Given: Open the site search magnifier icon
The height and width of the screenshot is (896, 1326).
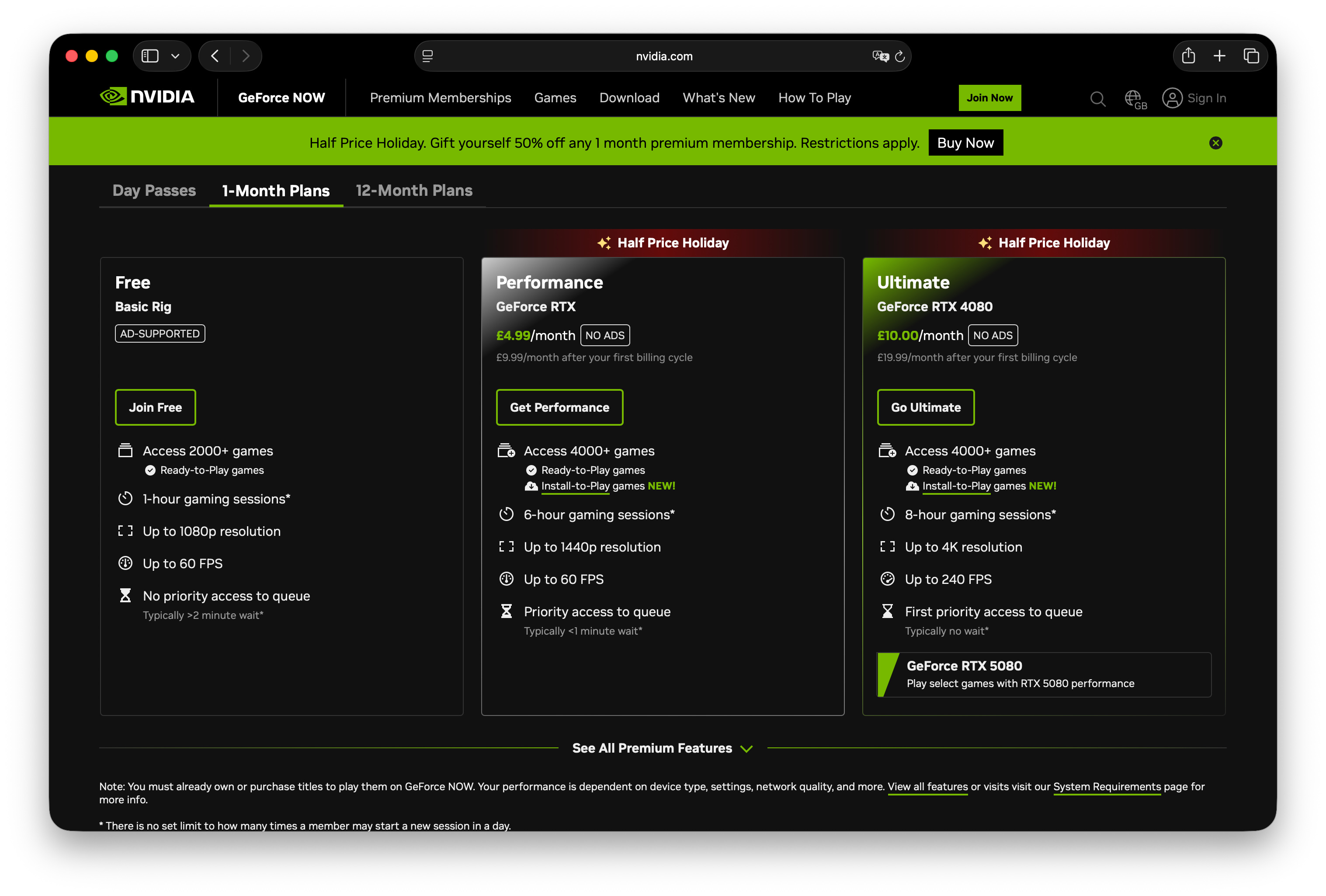Looking at the screenshot, I should (x=1097, y=98).
